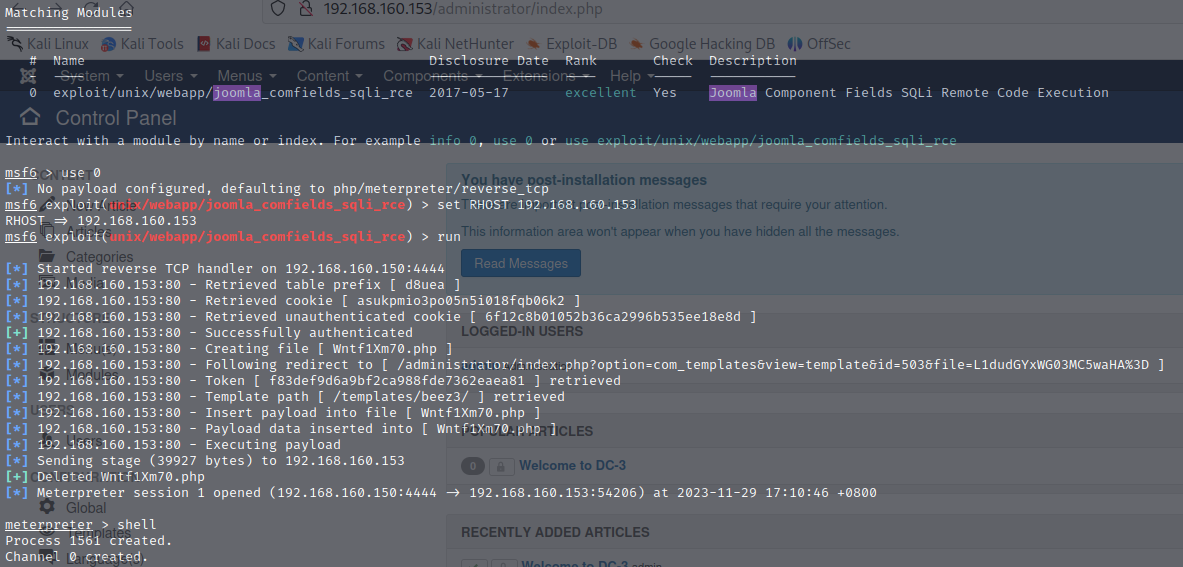This screenshot has width=1183, height=567.
Task: Expand the Components dropdown menu
Action: (433, 76)
